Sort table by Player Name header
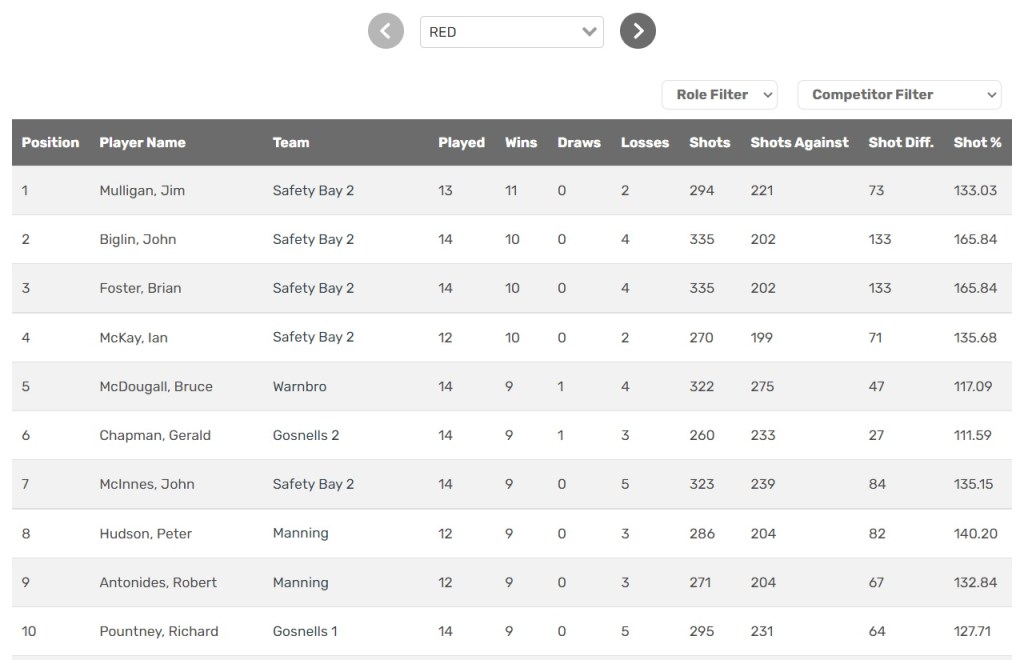This screenshot has height=660, width=1024. 142,143
